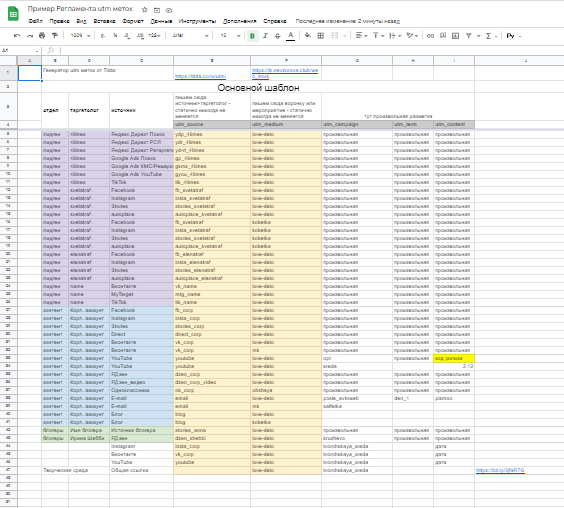Screen dimensions: 564x508
Task: Select the Основной шаблон heading cell
Action: click(258, 87)
